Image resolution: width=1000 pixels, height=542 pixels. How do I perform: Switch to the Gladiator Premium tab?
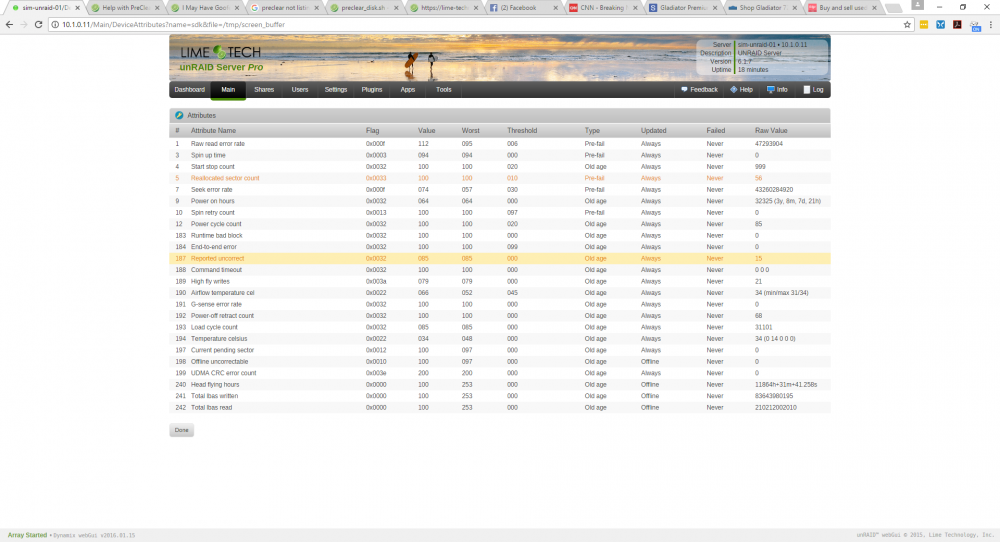[682, 8]
